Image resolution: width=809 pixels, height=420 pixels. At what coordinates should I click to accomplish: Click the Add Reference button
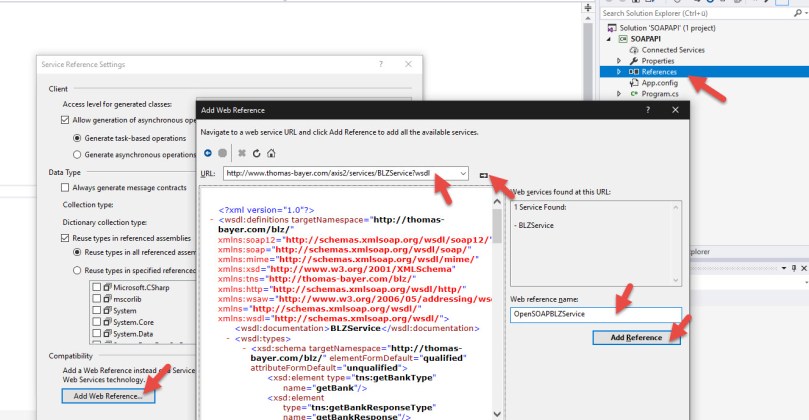(x=645, y=338)
